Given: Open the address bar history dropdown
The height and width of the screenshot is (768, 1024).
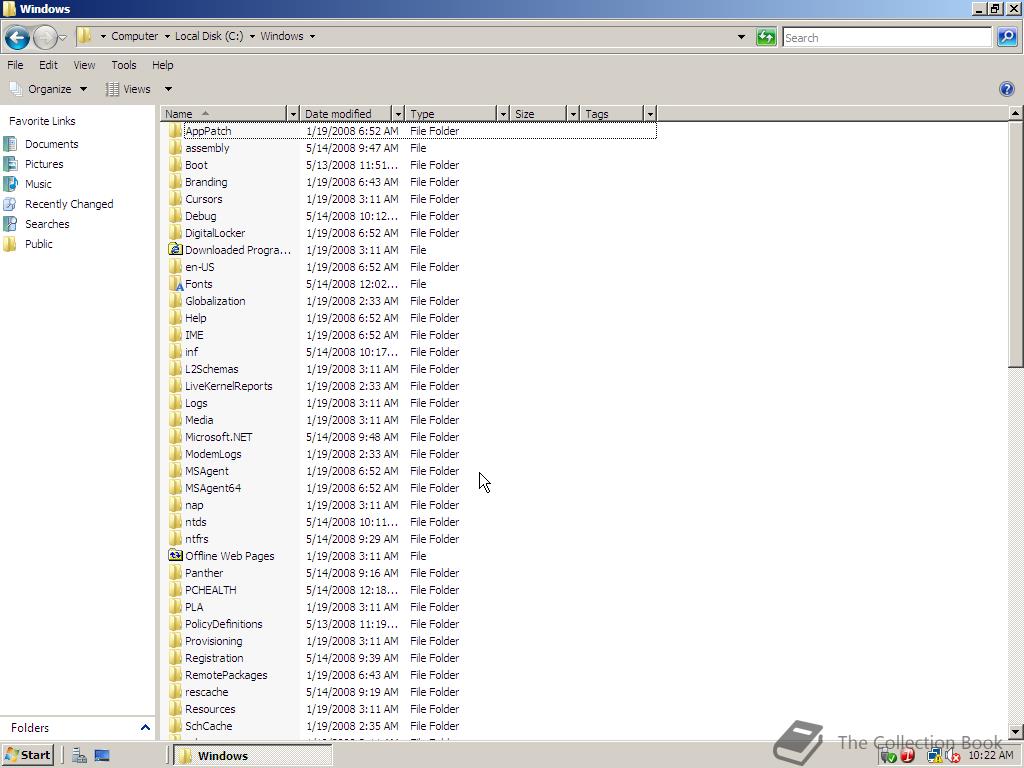Looking at the screenshot, I should [x=741, y=37].
